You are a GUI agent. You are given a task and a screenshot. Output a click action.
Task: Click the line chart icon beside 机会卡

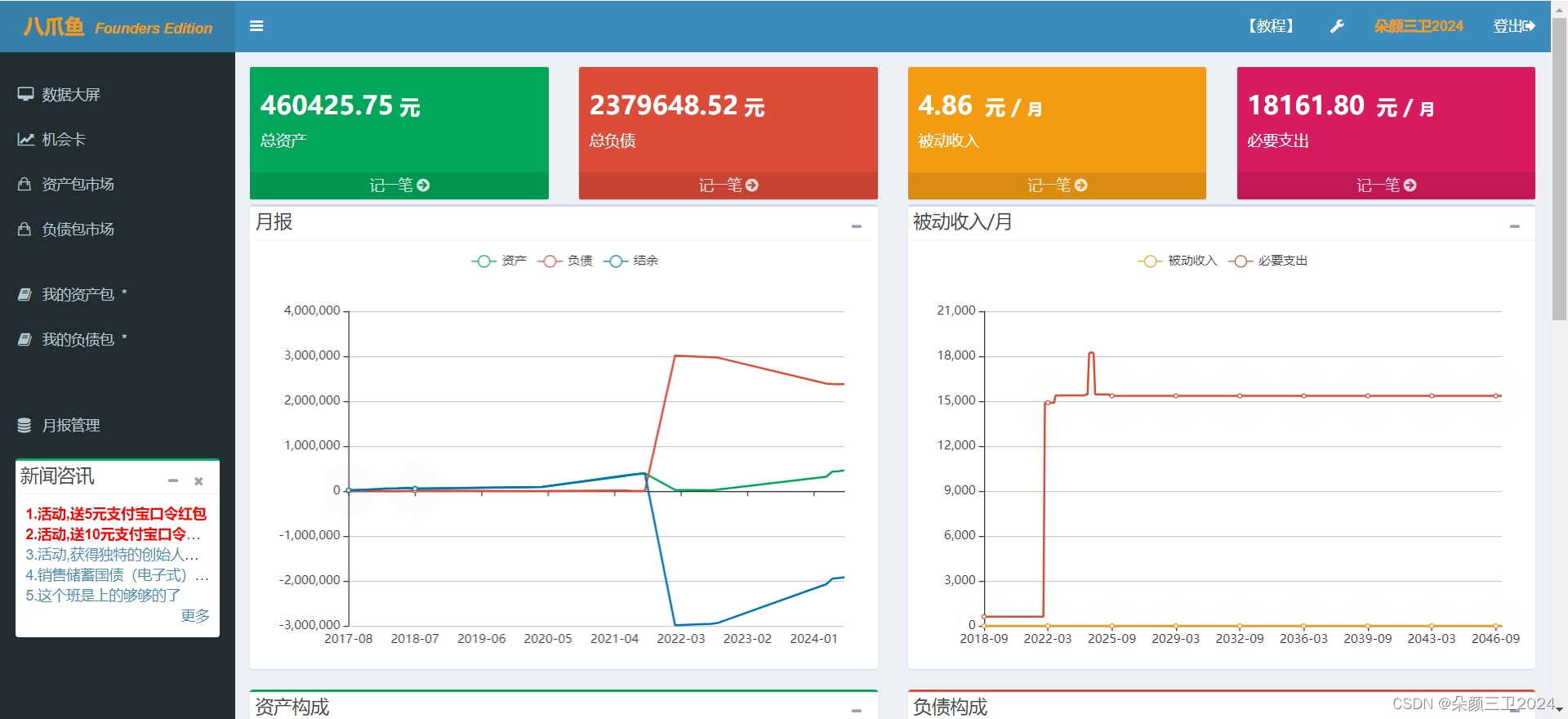[26, 139]
